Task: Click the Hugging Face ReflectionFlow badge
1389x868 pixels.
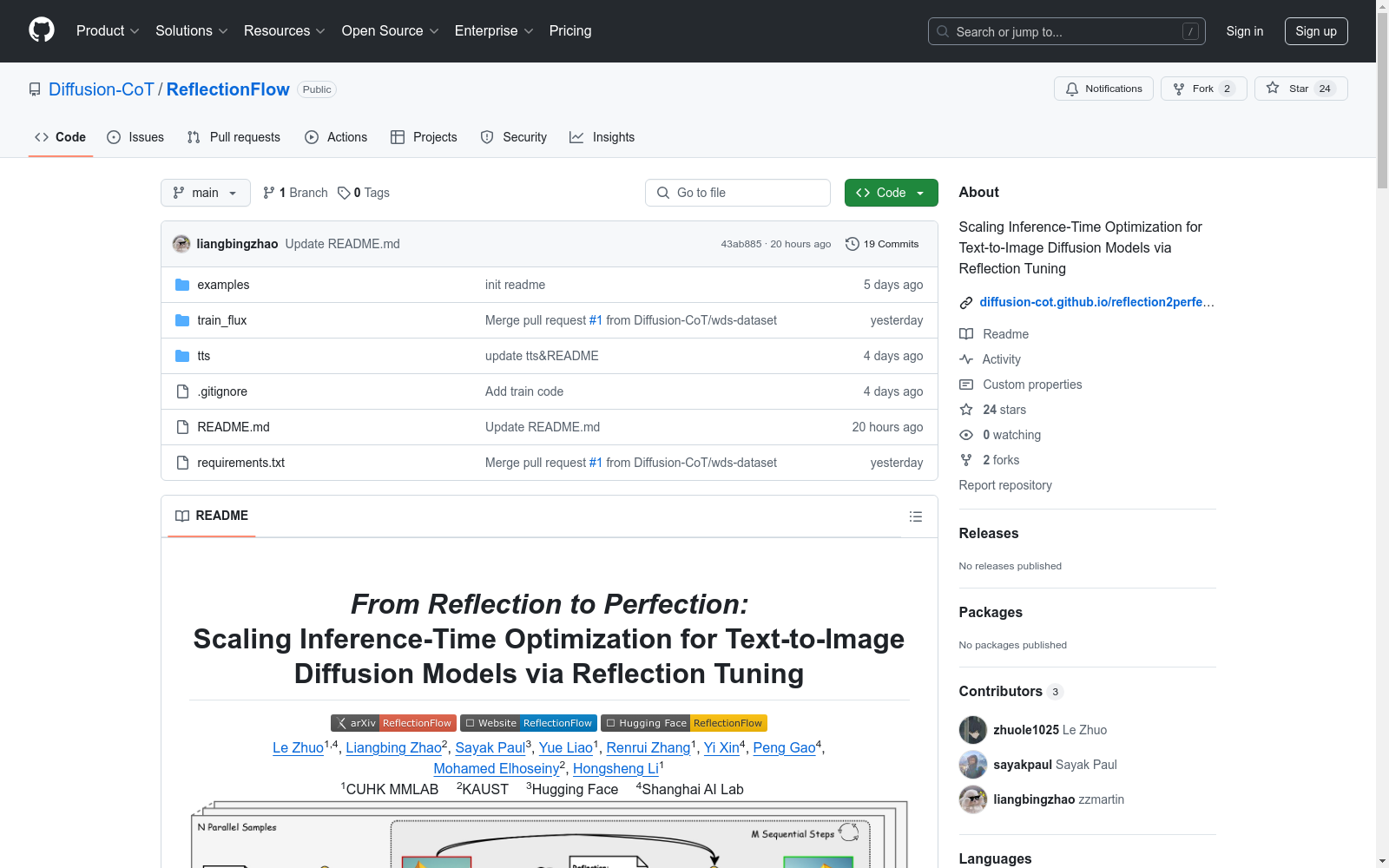Action: (x=684, y=723)
